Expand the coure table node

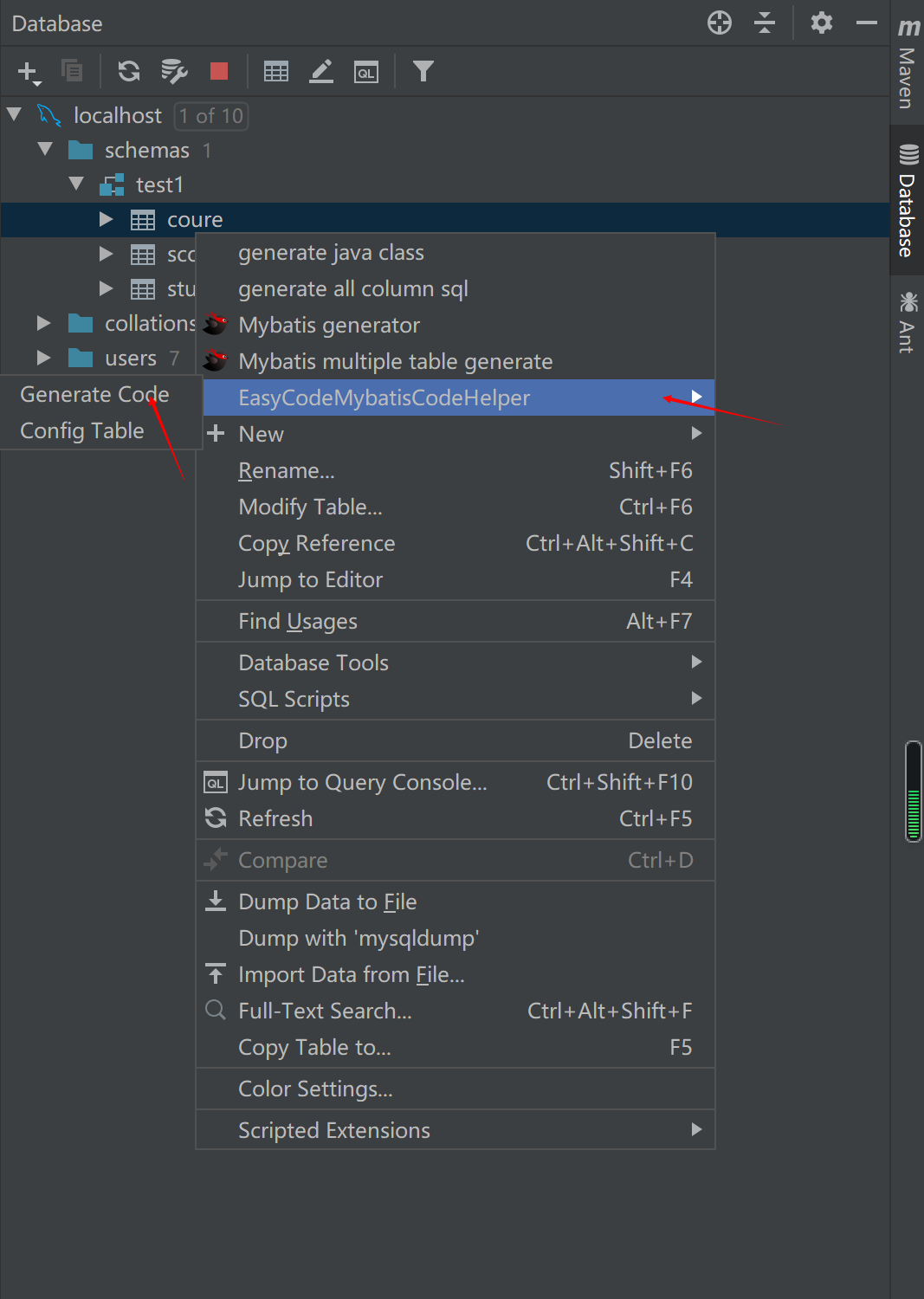click(106, 219)
